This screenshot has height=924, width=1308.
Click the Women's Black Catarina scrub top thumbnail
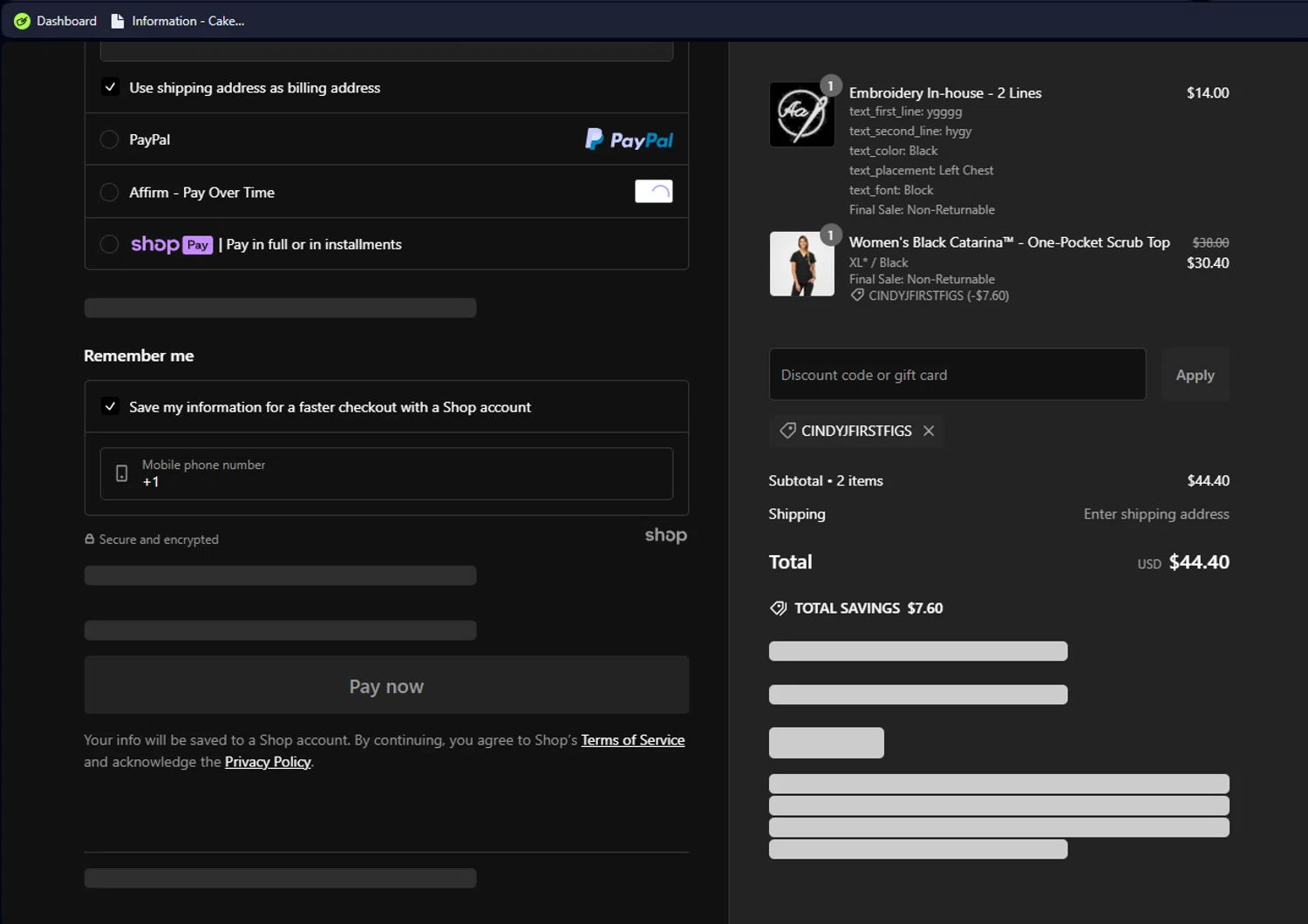pos(801,264)
